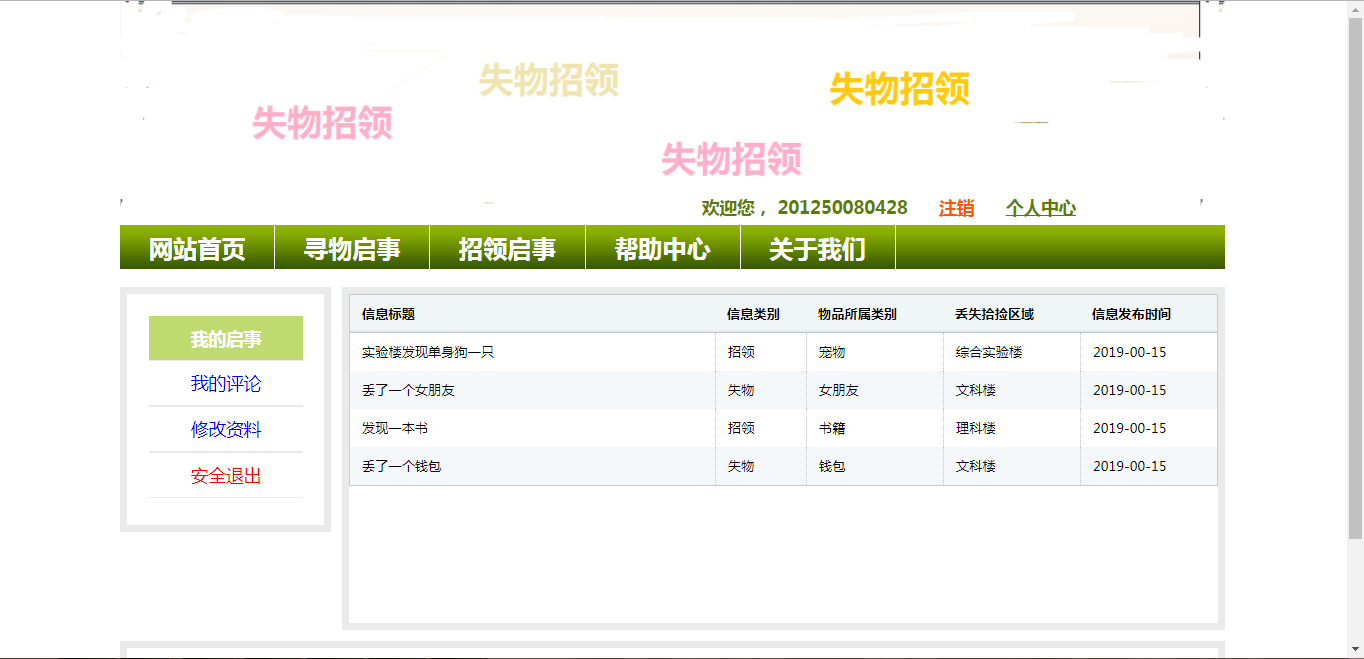Go to 寻物启事 in the nav bar
Image resolution: width=1364 pixels, height=659 pixels.
[352, 248]
